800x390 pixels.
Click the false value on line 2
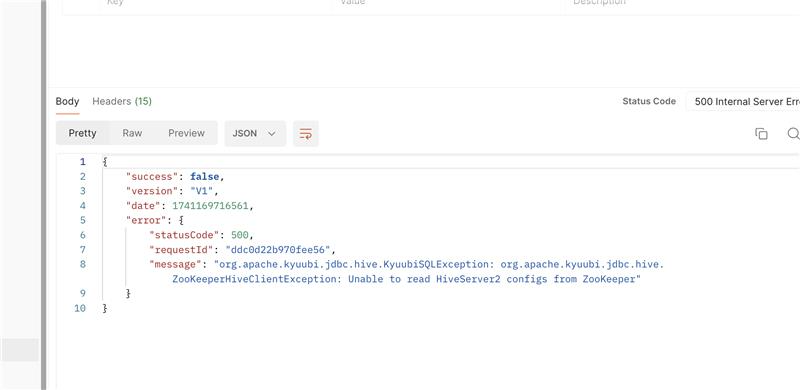[205, 177]
